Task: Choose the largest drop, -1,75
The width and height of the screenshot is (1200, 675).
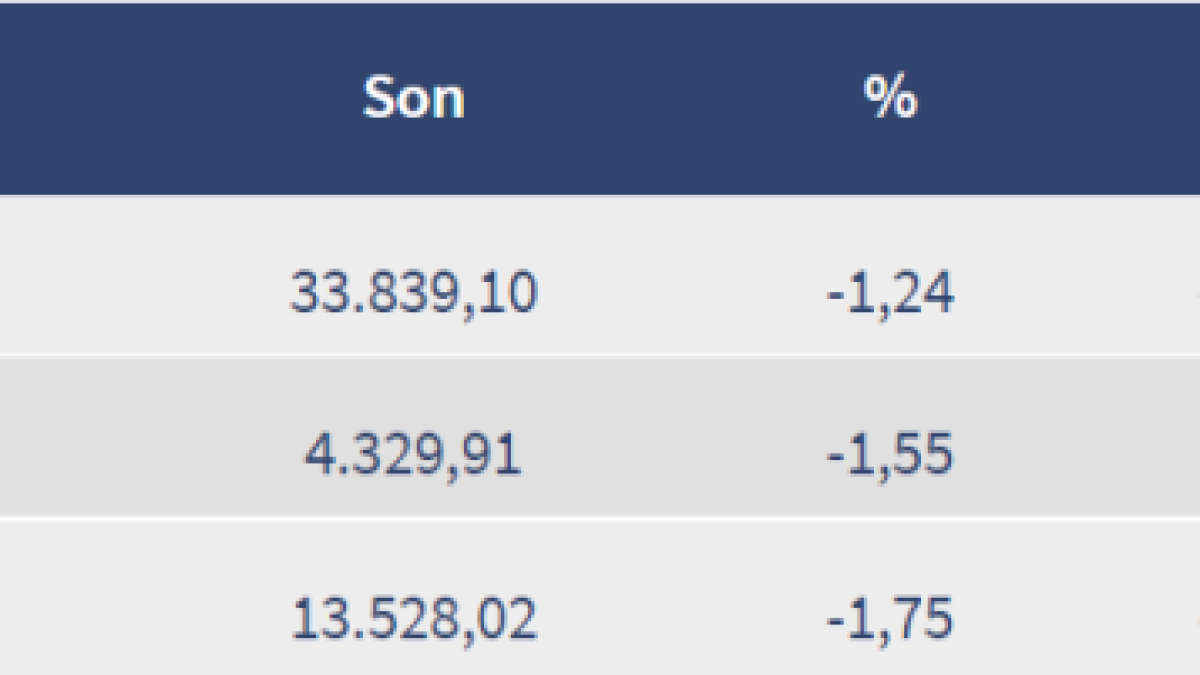Action: click(x=890, y=617)
